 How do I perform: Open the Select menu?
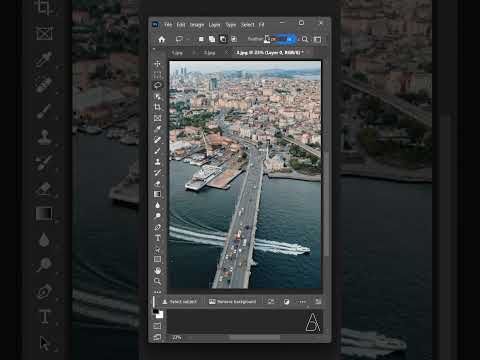point(248,25)
